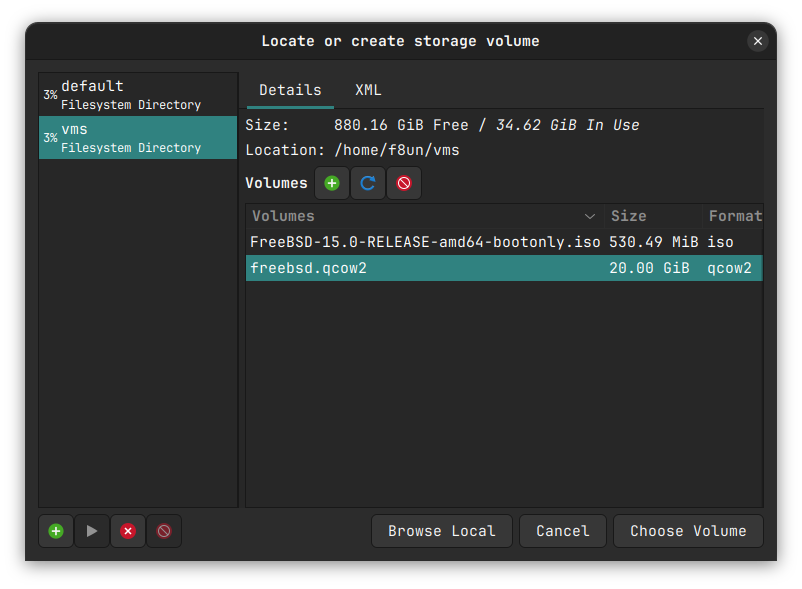Select the vms storage pool
Screen dimensions: 802x589
coord(138,137)
